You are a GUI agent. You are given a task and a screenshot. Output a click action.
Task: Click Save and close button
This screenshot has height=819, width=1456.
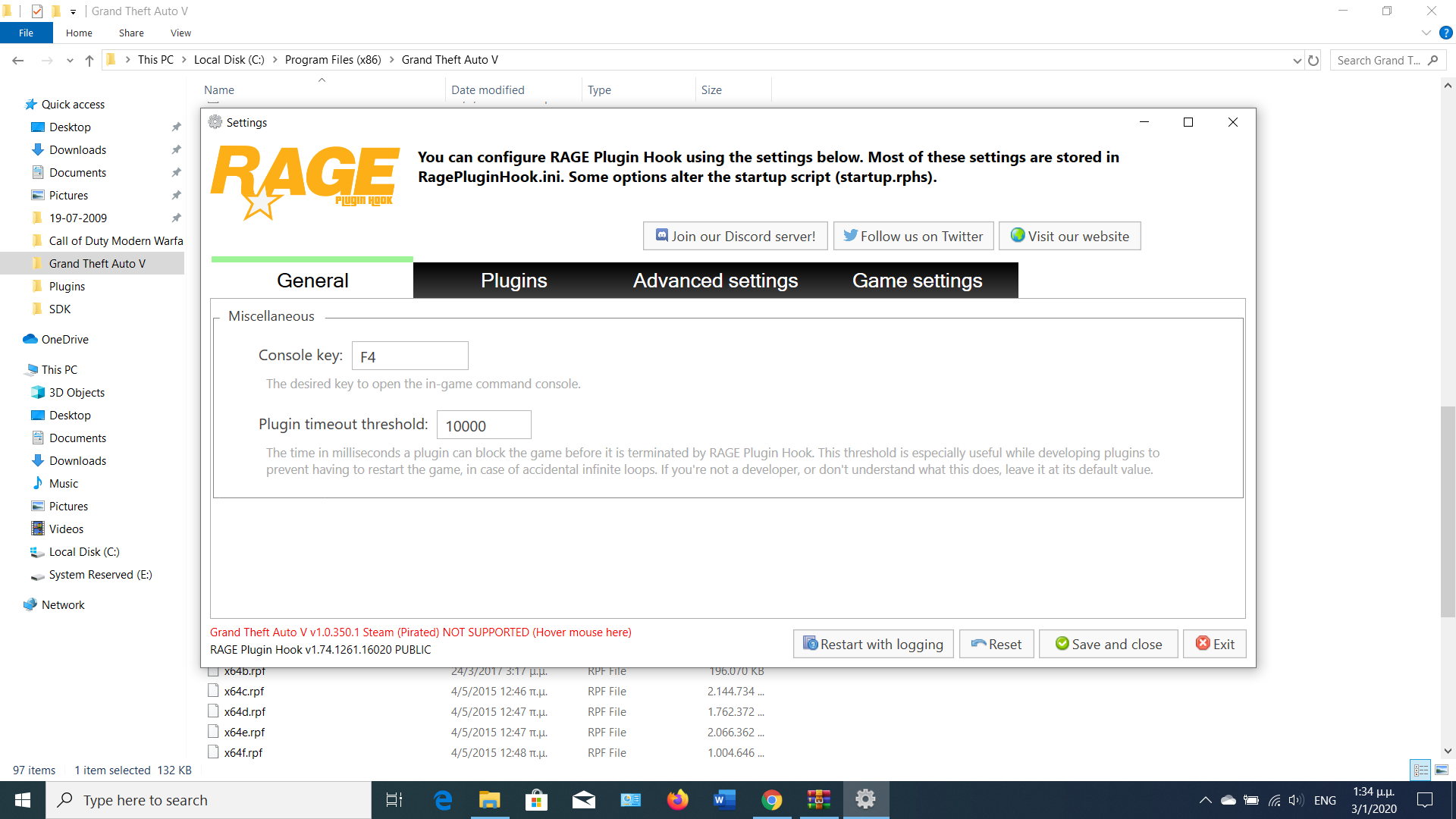tap(1108, 644)
